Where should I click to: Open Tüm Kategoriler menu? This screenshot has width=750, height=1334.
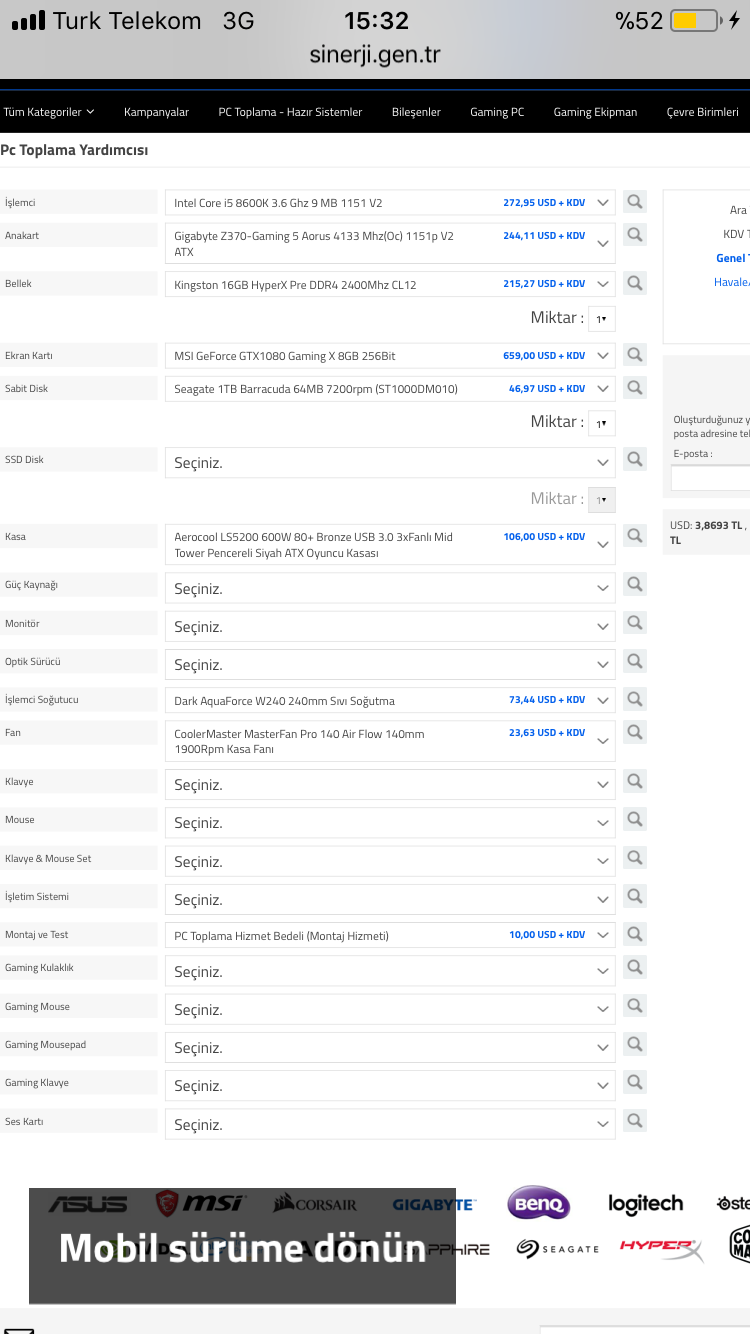pyautogui.click(x=49, y=112)
